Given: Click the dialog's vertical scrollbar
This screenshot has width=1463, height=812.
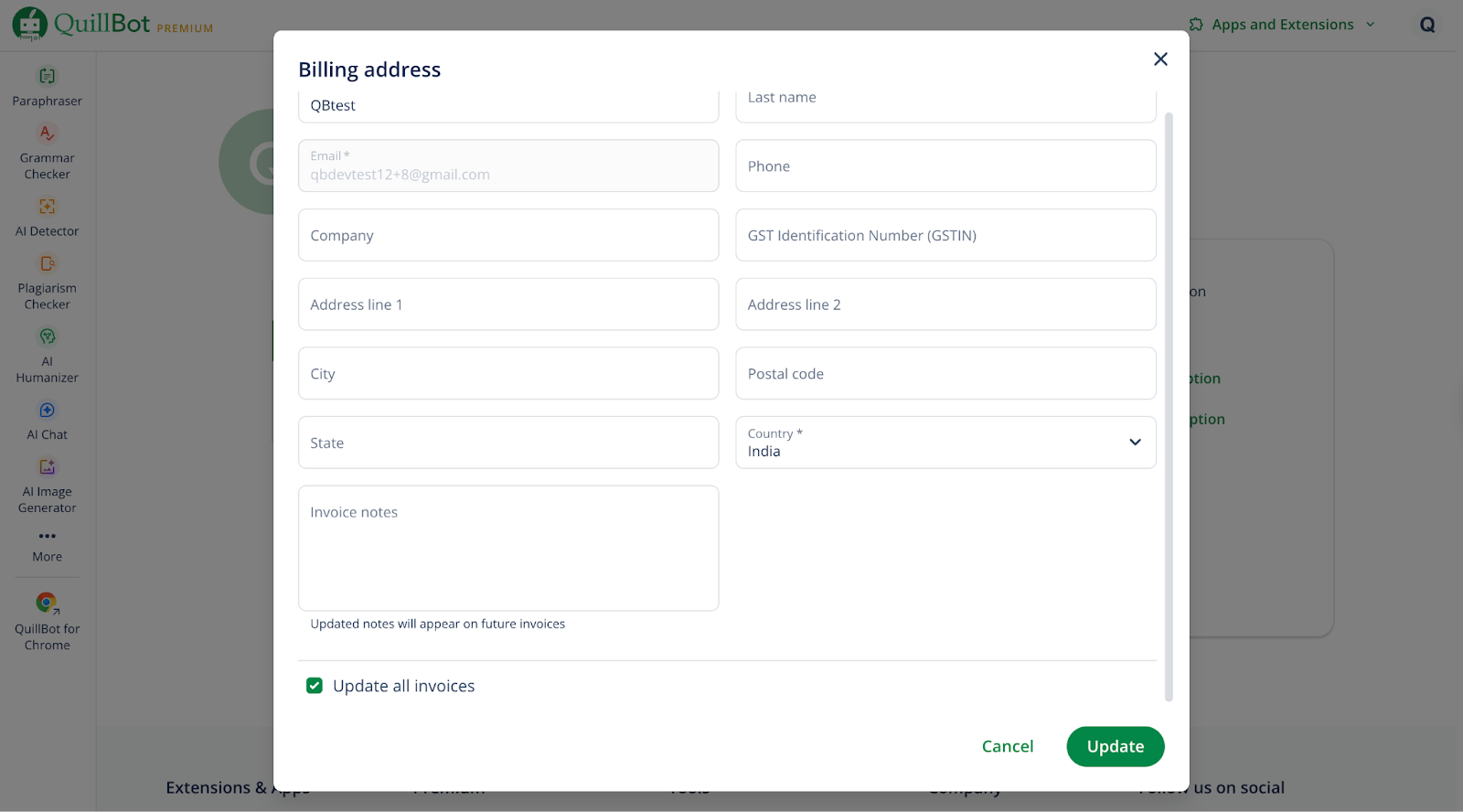Looking at the screenshot, I should coord(1169,402).
